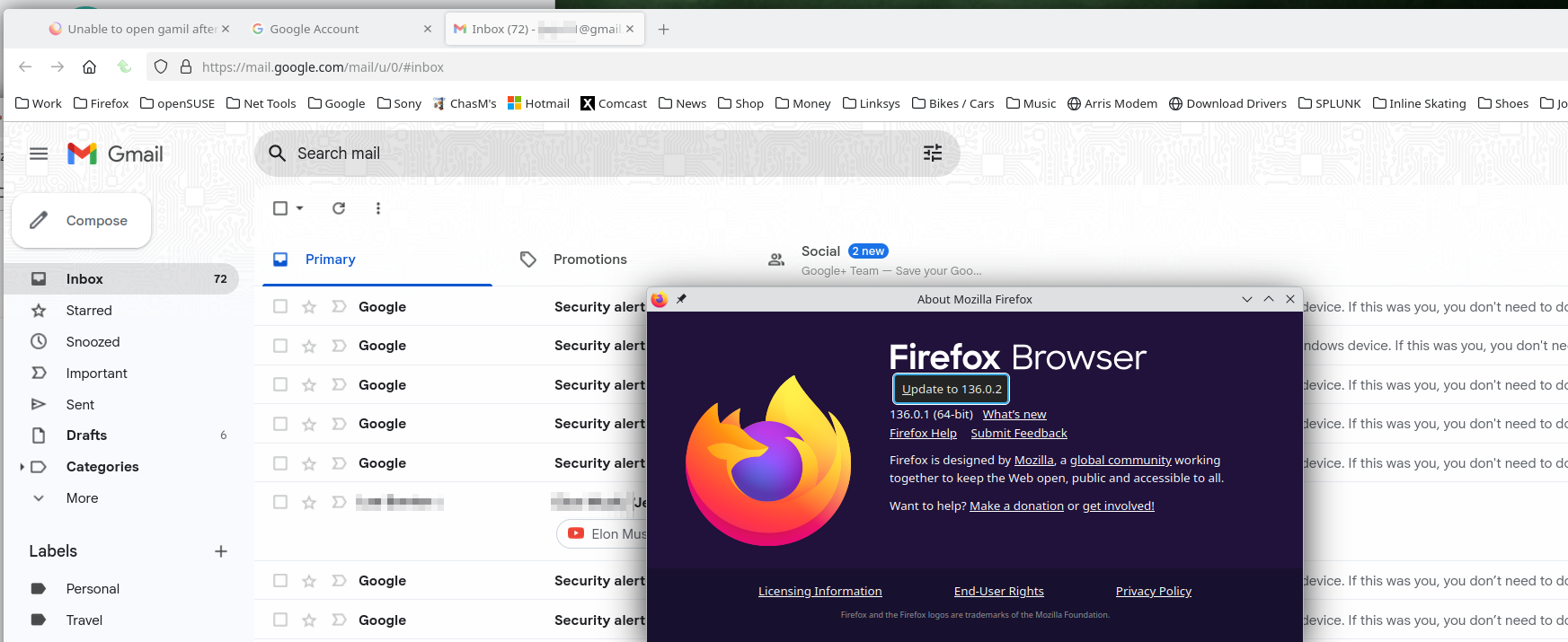Open the Make a donation link
The height and width of the screenshot is (642, 1568).
click(x=1016, y=506)
